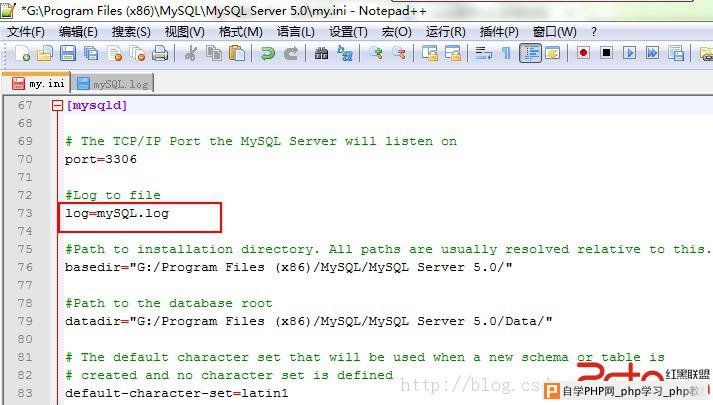Toggle word wrap toolbar icon
The width and height of the screenshot is (713, 405).
pos(483,54)
